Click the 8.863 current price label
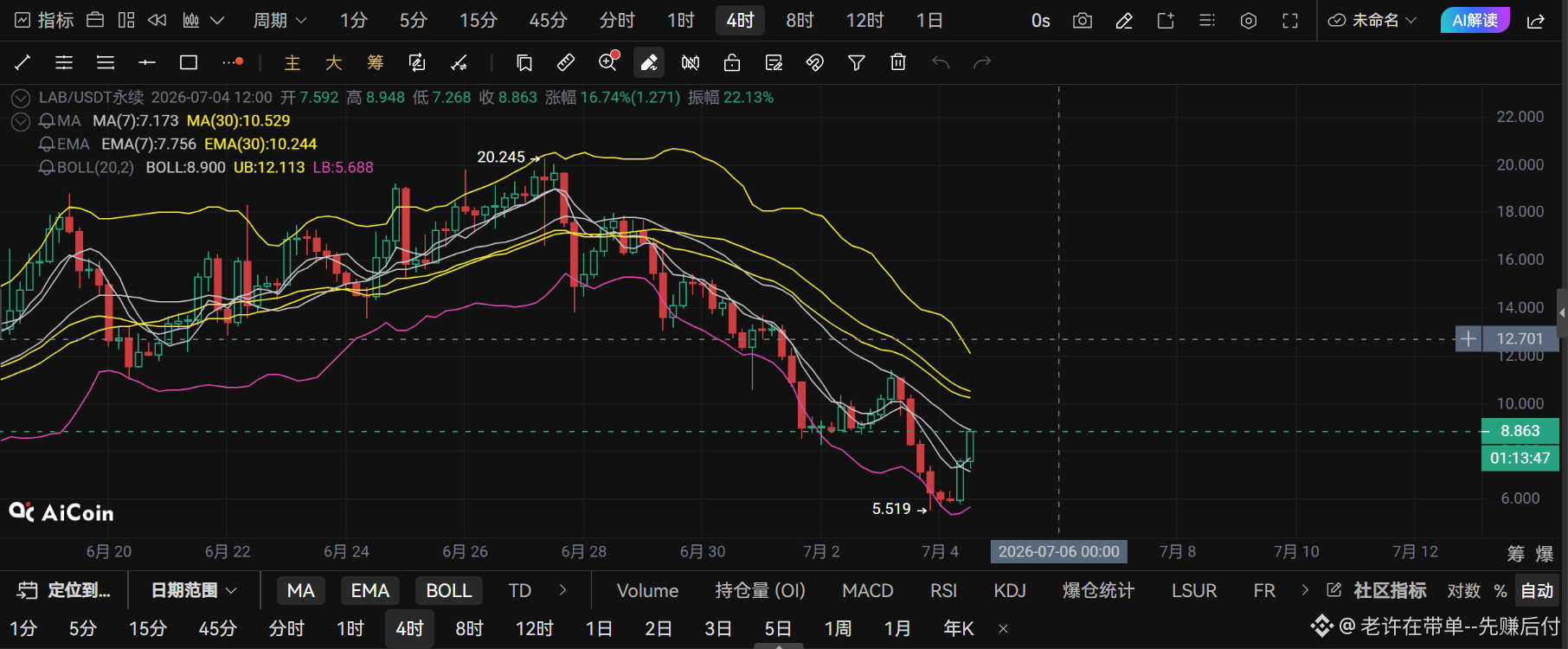This screenshot has width=1568, height=649. pos(1520,431)
